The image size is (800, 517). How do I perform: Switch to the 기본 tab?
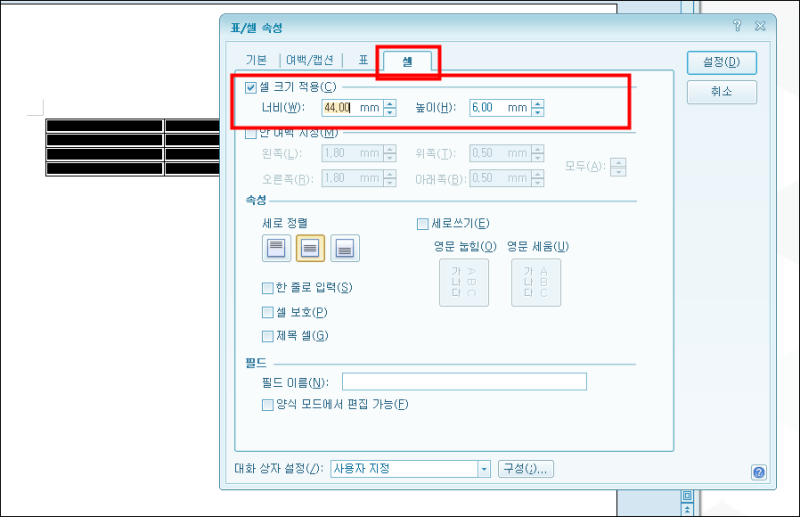point(256,60)
